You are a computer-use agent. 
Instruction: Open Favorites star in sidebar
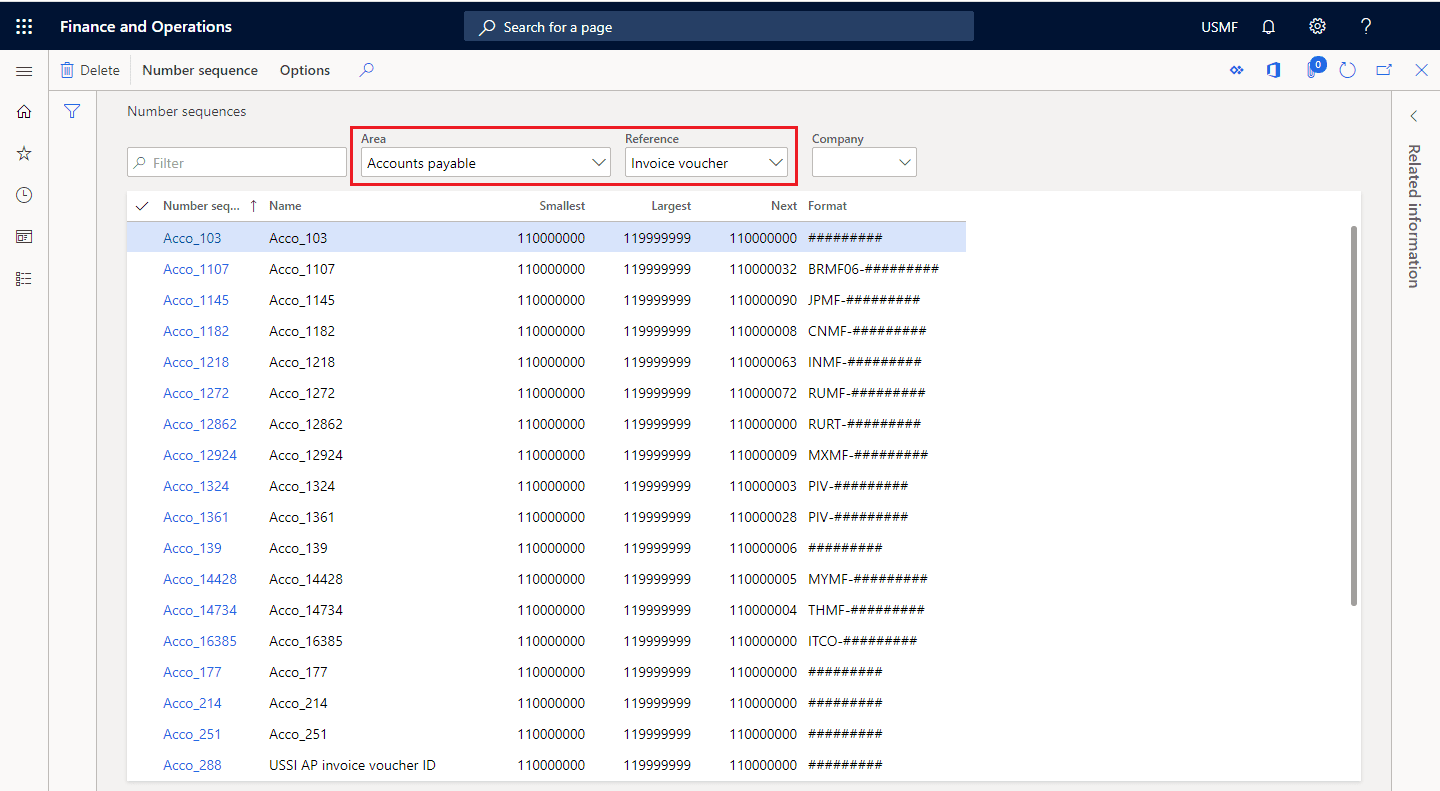[x=24, y=153]
